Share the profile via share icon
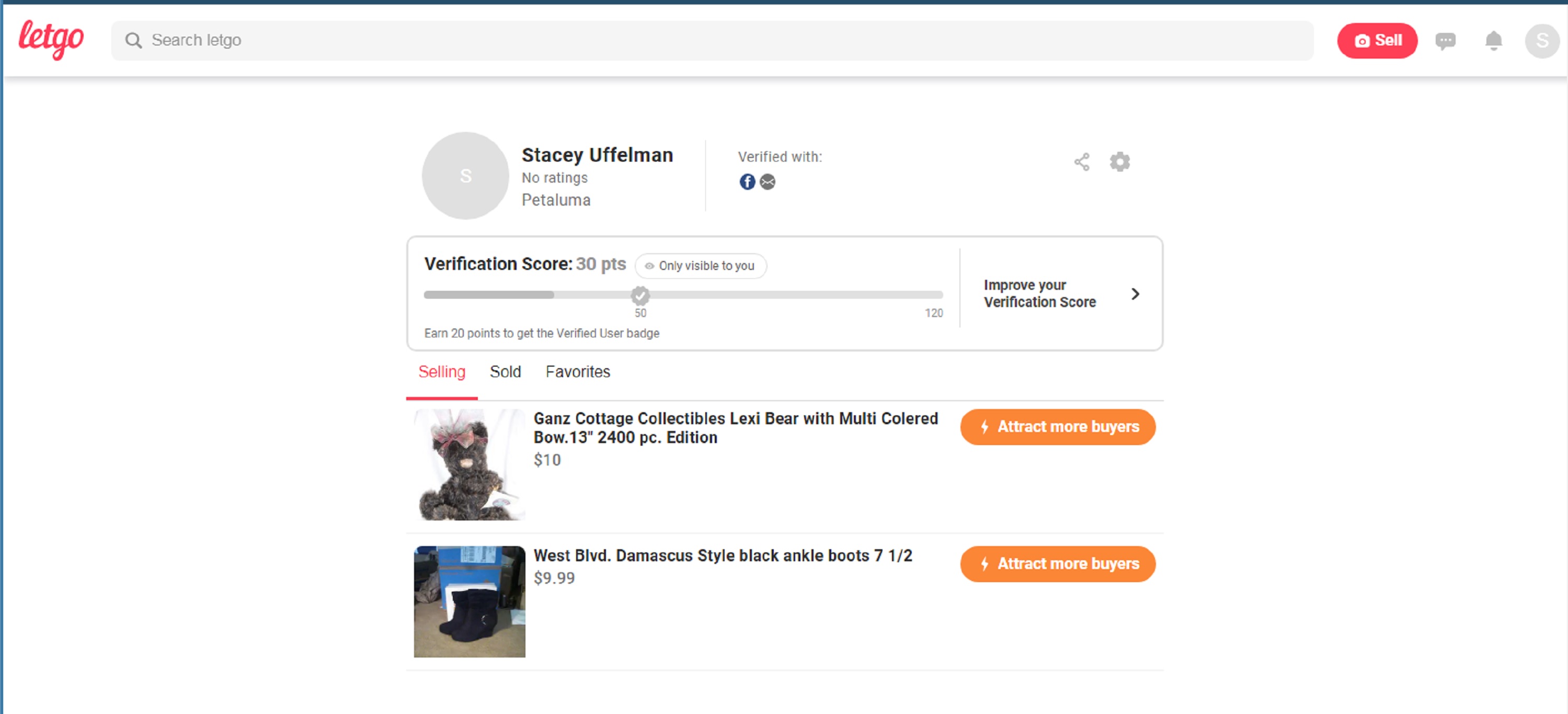The width and height of the screenshot is (1568, 714). pos(1082,162)
